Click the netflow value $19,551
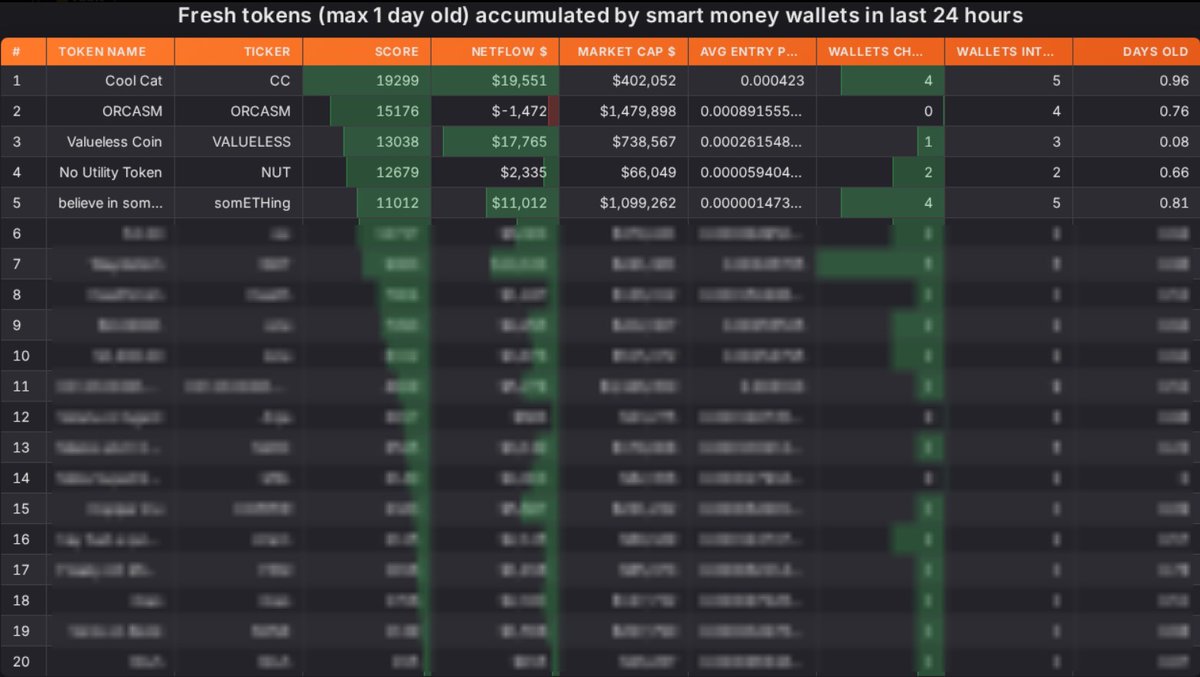Image resolution: width=1200 pixels, height=677 pixels. pos(520,81)
